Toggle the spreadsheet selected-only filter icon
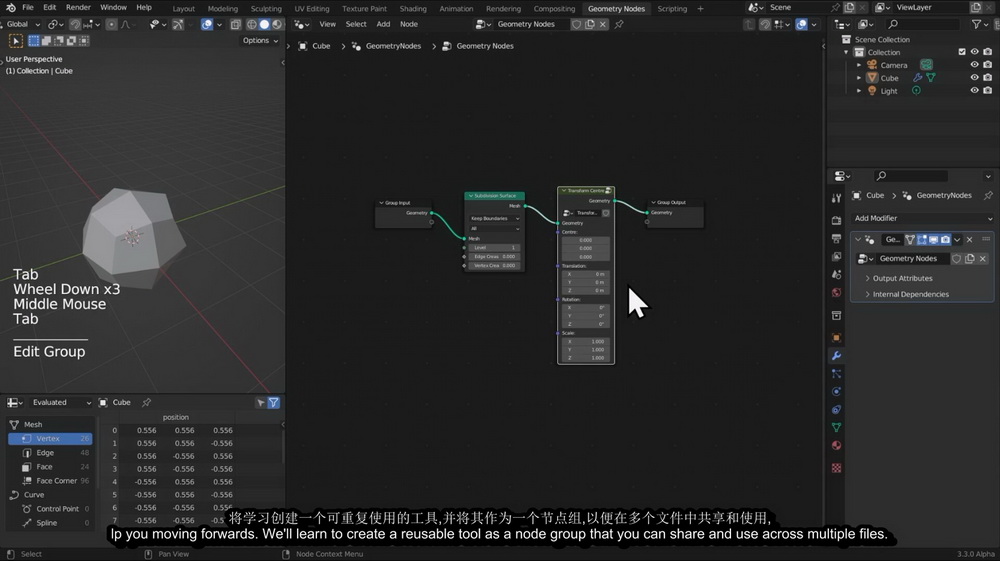Image resolution: width=1000 pixels, height=561 pixels. click(261, 402)
